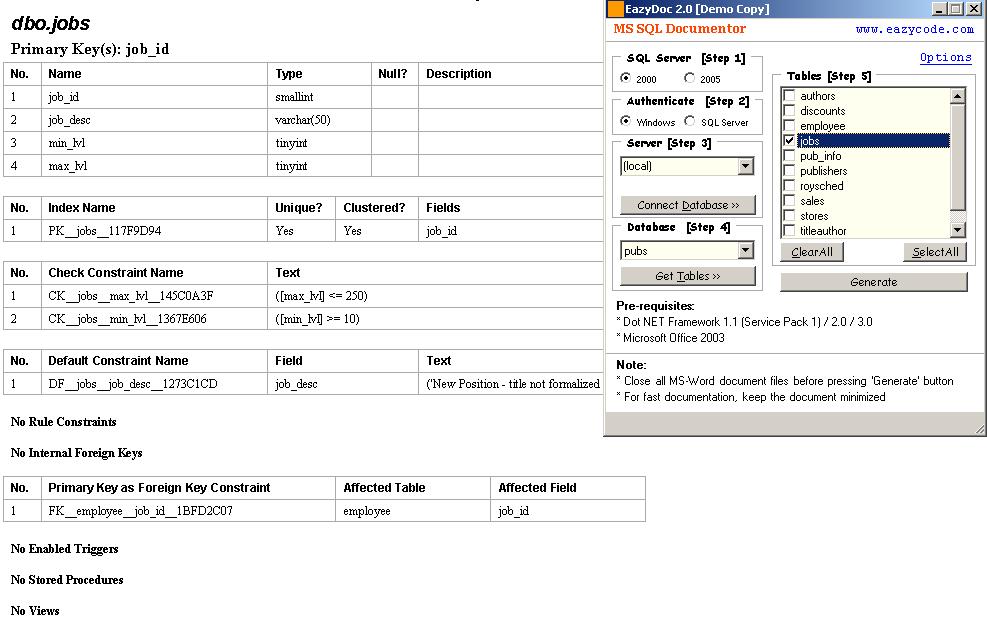Click the No Internal Foreign Keys text

tap(76, 453)
